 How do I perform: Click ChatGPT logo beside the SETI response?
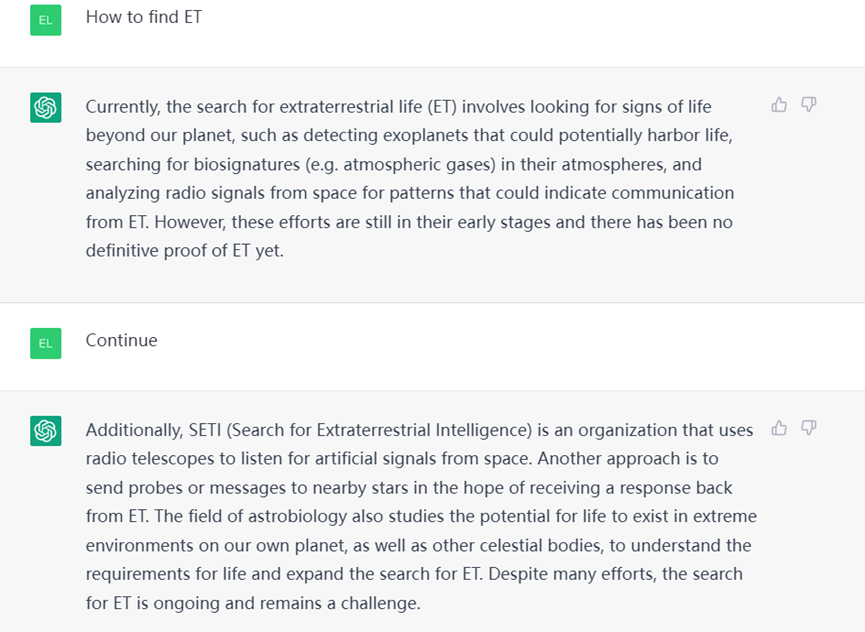pos(46,430)
